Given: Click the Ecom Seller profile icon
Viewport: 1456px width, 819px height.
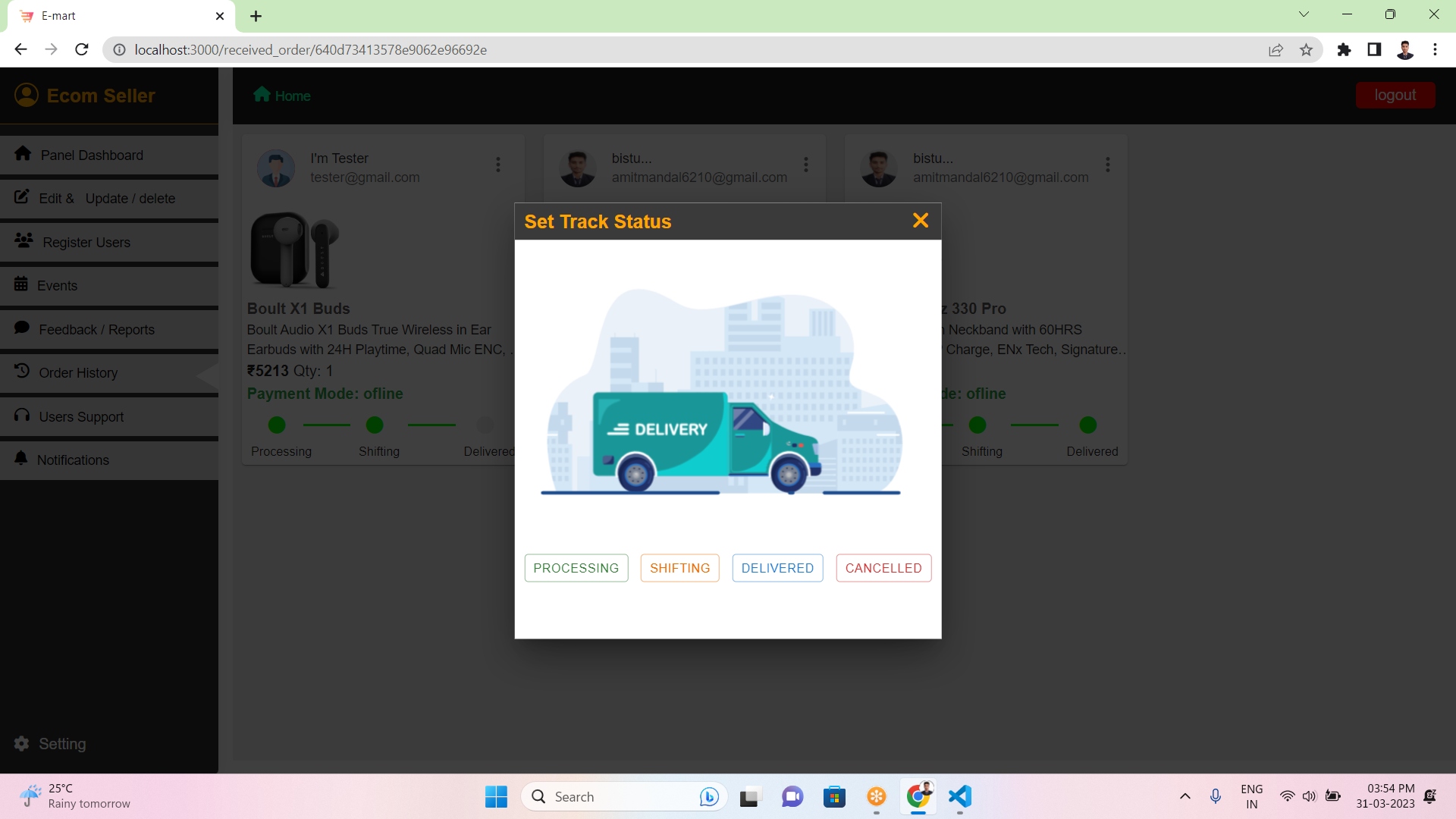Looking at the screenshot, I should click(25, 95).
